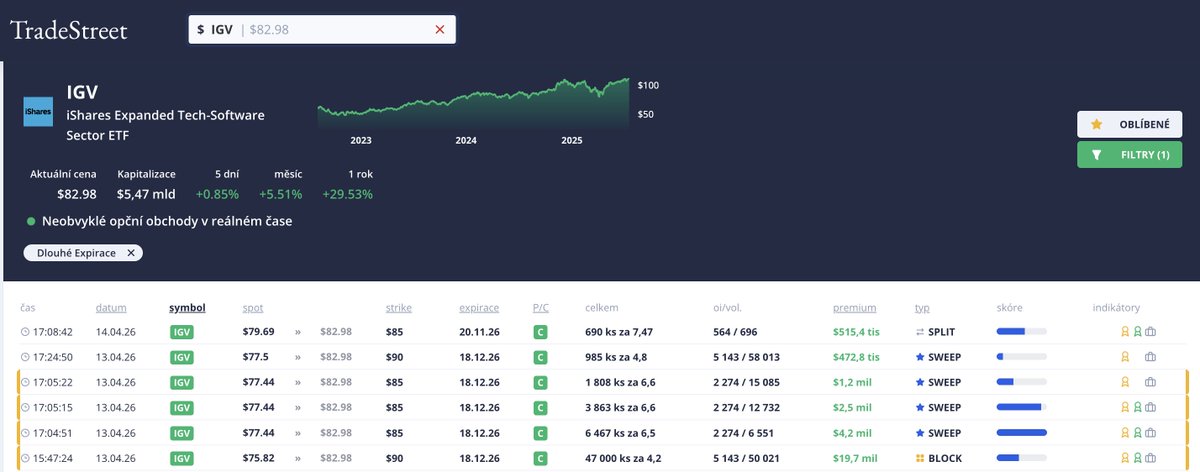Click the $4,2 mil premium value
Screen dimensions: 1200x472
852,433
